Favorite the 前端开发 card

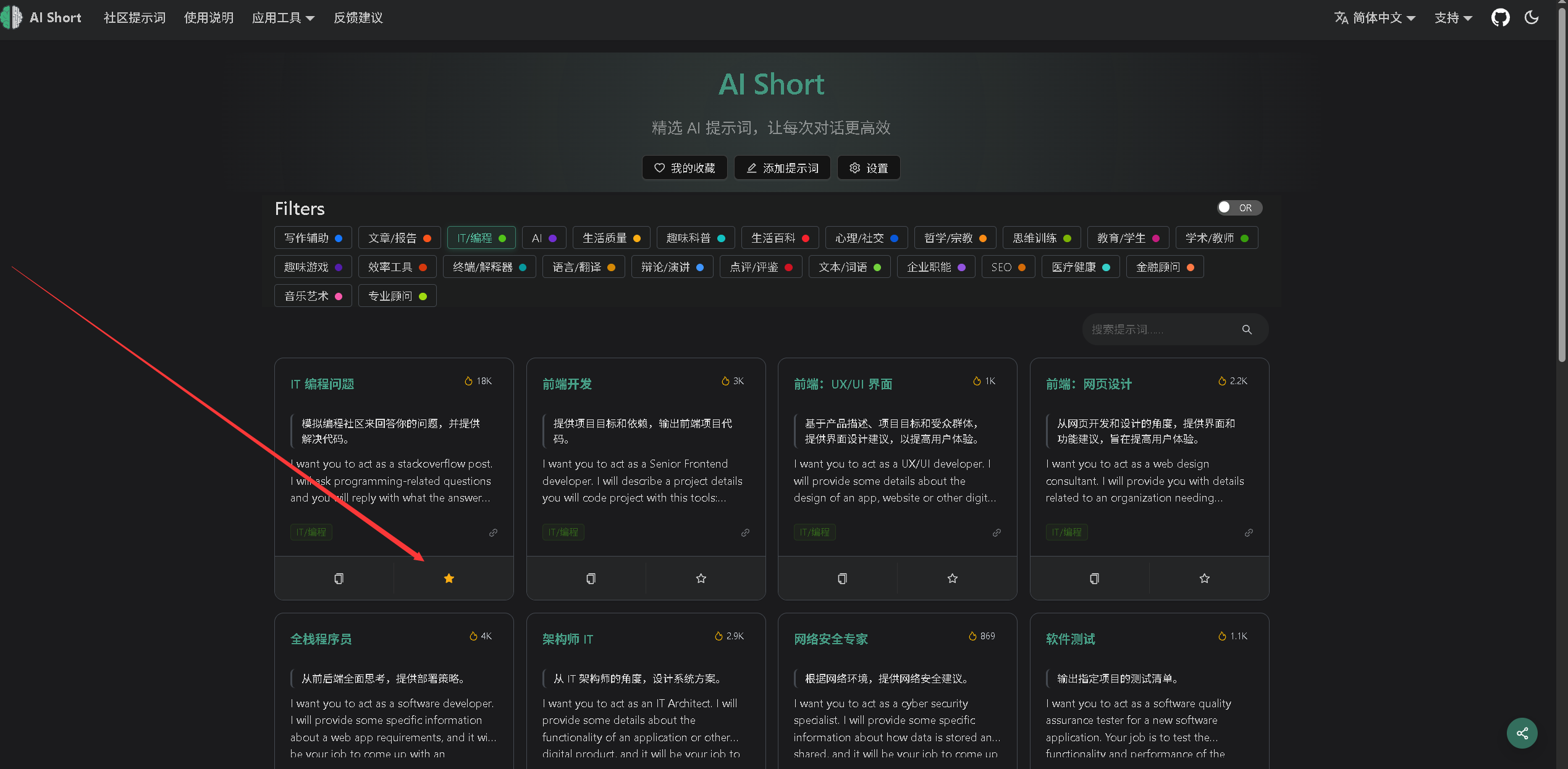click(x=701, y=578)
